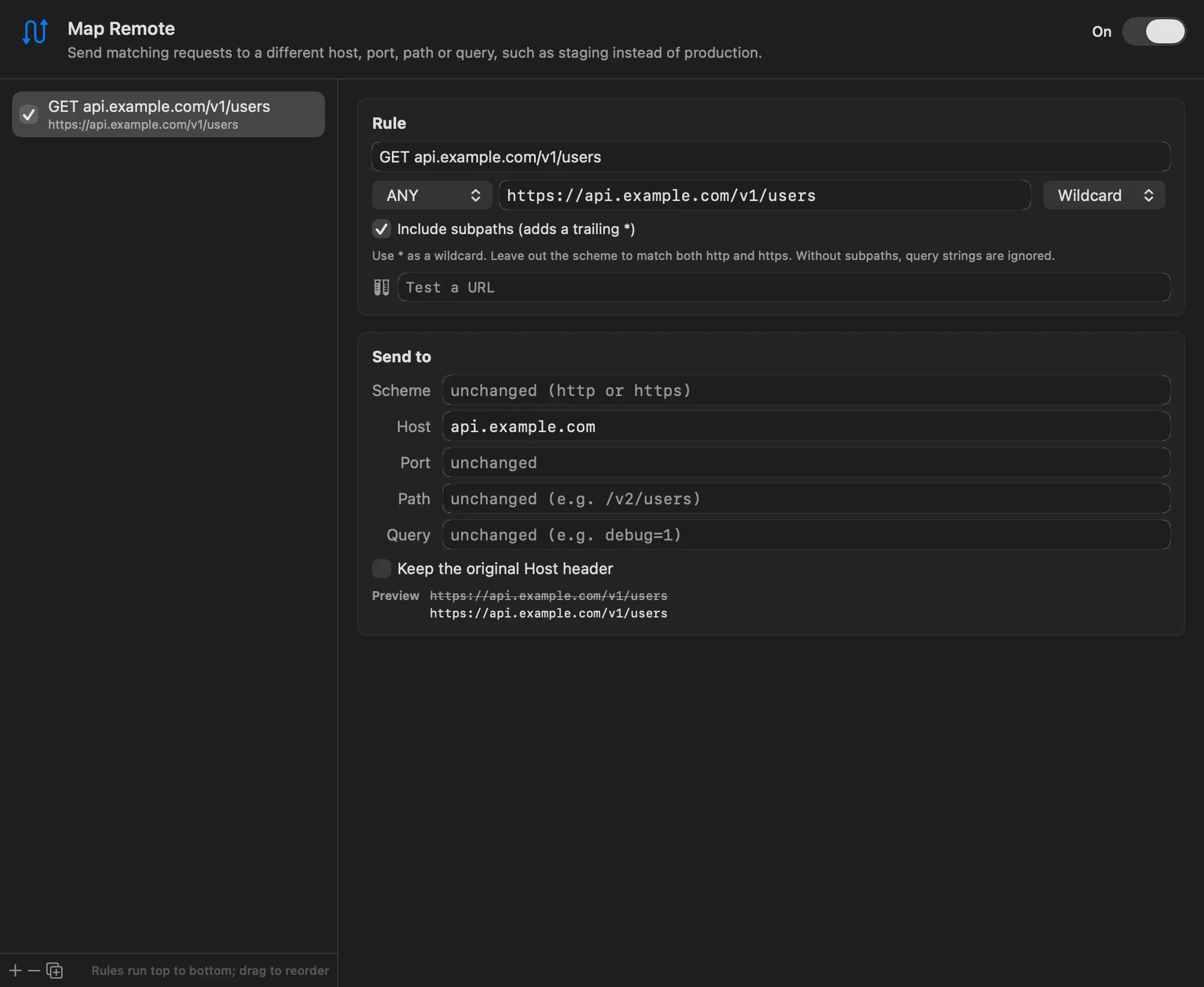
Task: Click the add rule plus icon
Action: tap(16, 970)
